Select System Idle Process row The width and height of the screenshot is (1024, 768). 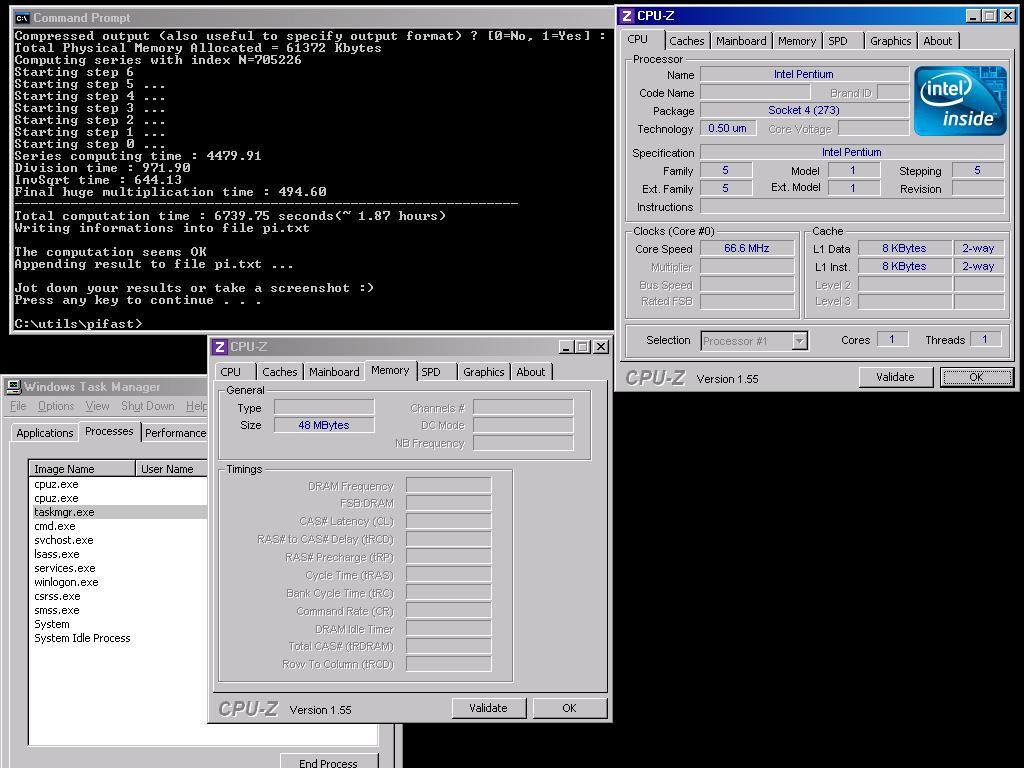(x=118, y=639)
